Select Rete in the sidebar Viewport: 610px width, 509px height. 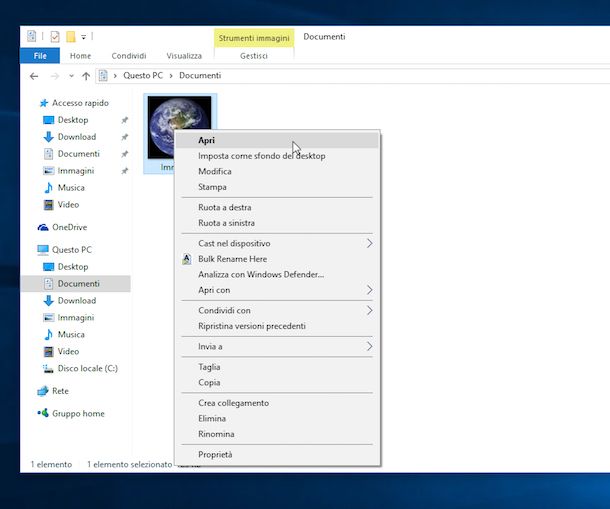(x=60, y=391)
